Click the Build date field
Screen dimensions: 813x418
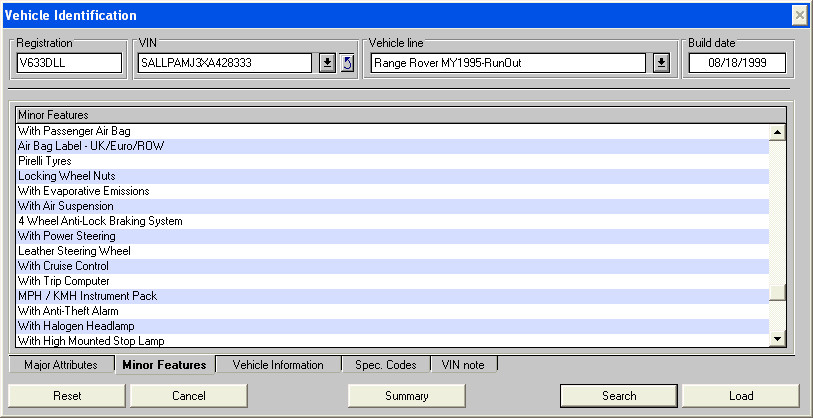coord(737,63)
